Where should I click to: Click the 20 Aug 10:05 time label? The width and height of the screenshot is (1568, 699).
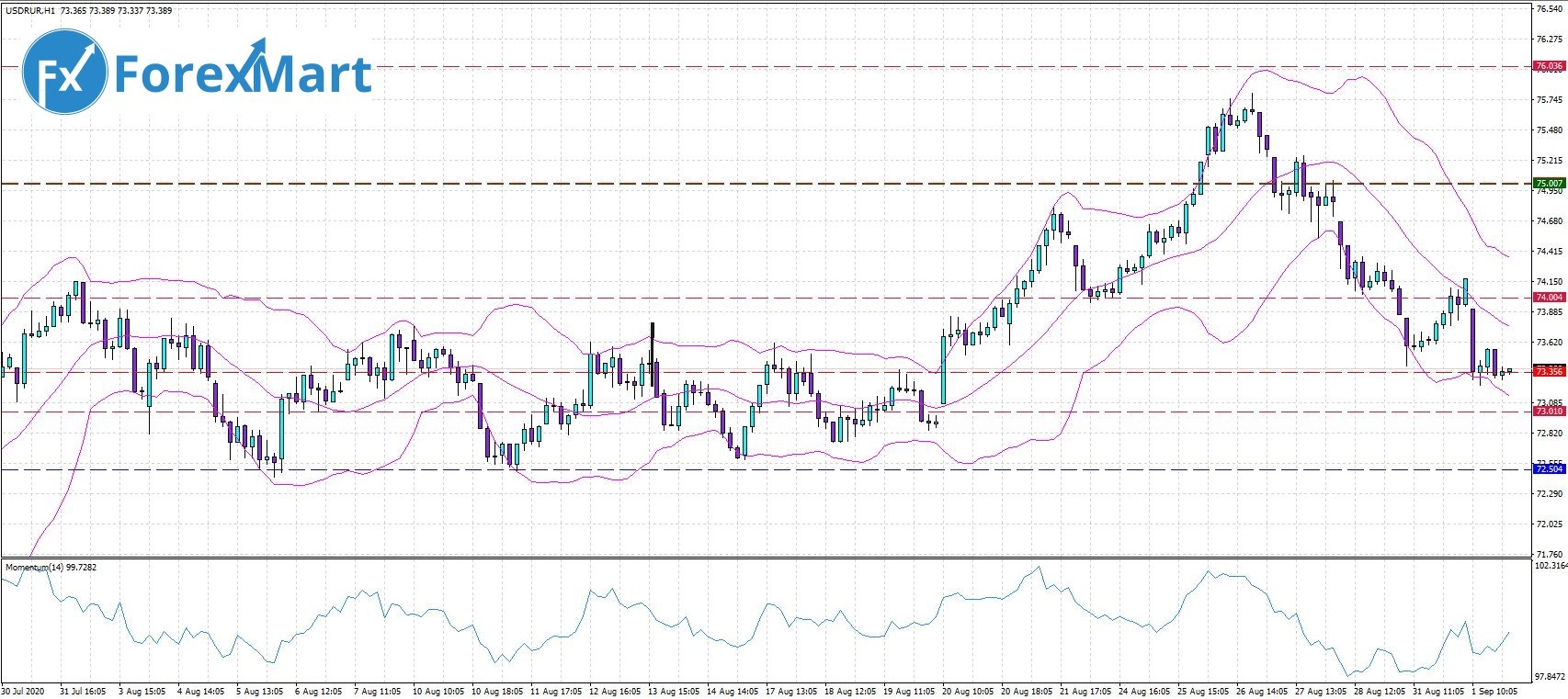969,691
